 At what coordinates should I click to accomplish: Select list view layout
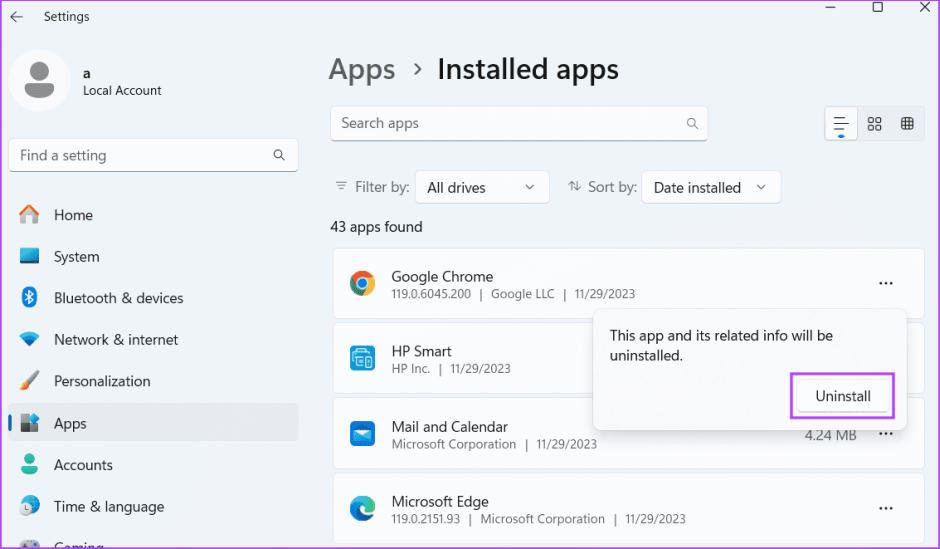coord(841,124)
